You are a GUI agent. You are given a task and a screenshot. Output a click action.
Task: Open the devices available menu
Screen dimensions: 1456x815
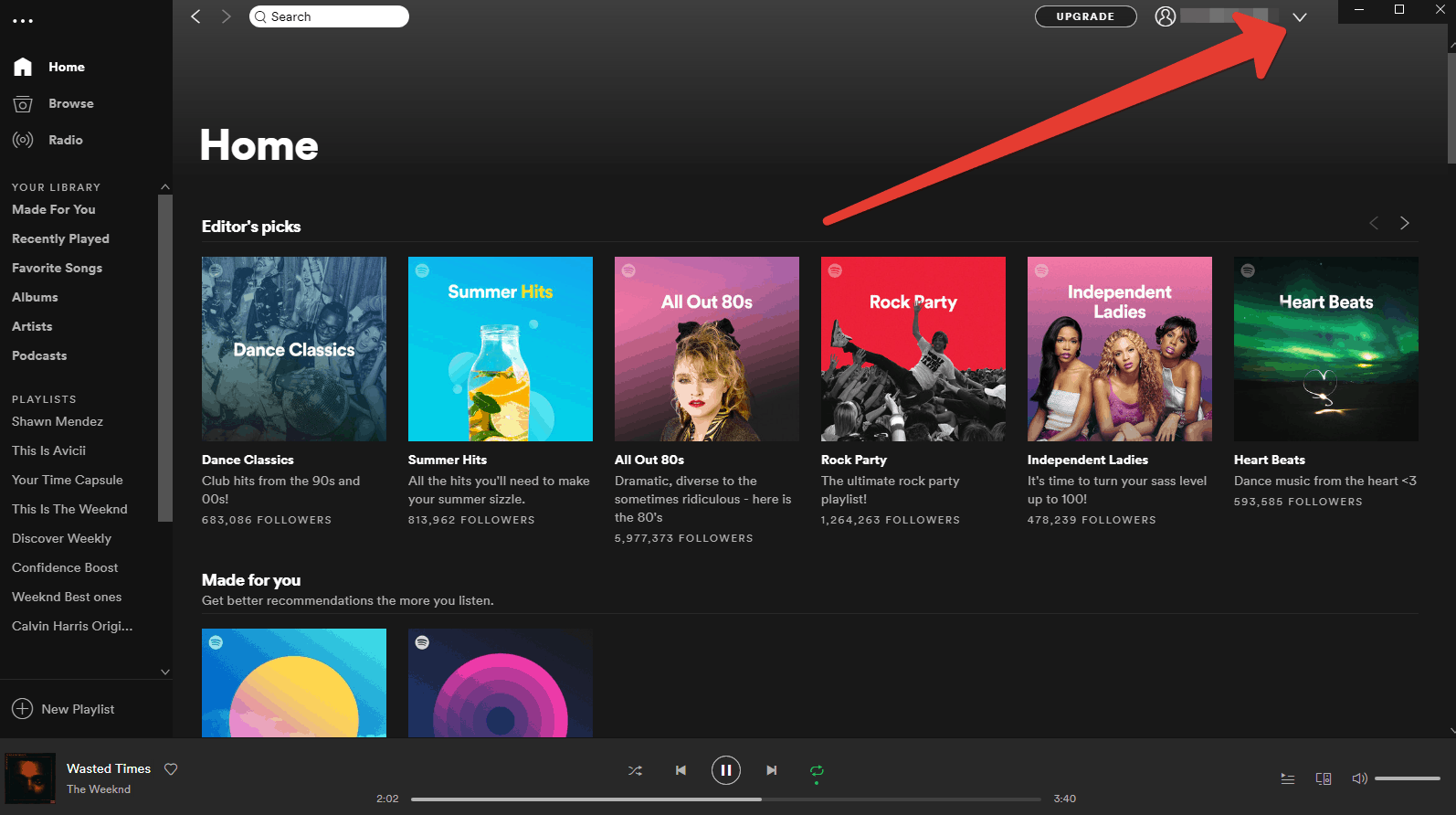tap(1324, 778)
